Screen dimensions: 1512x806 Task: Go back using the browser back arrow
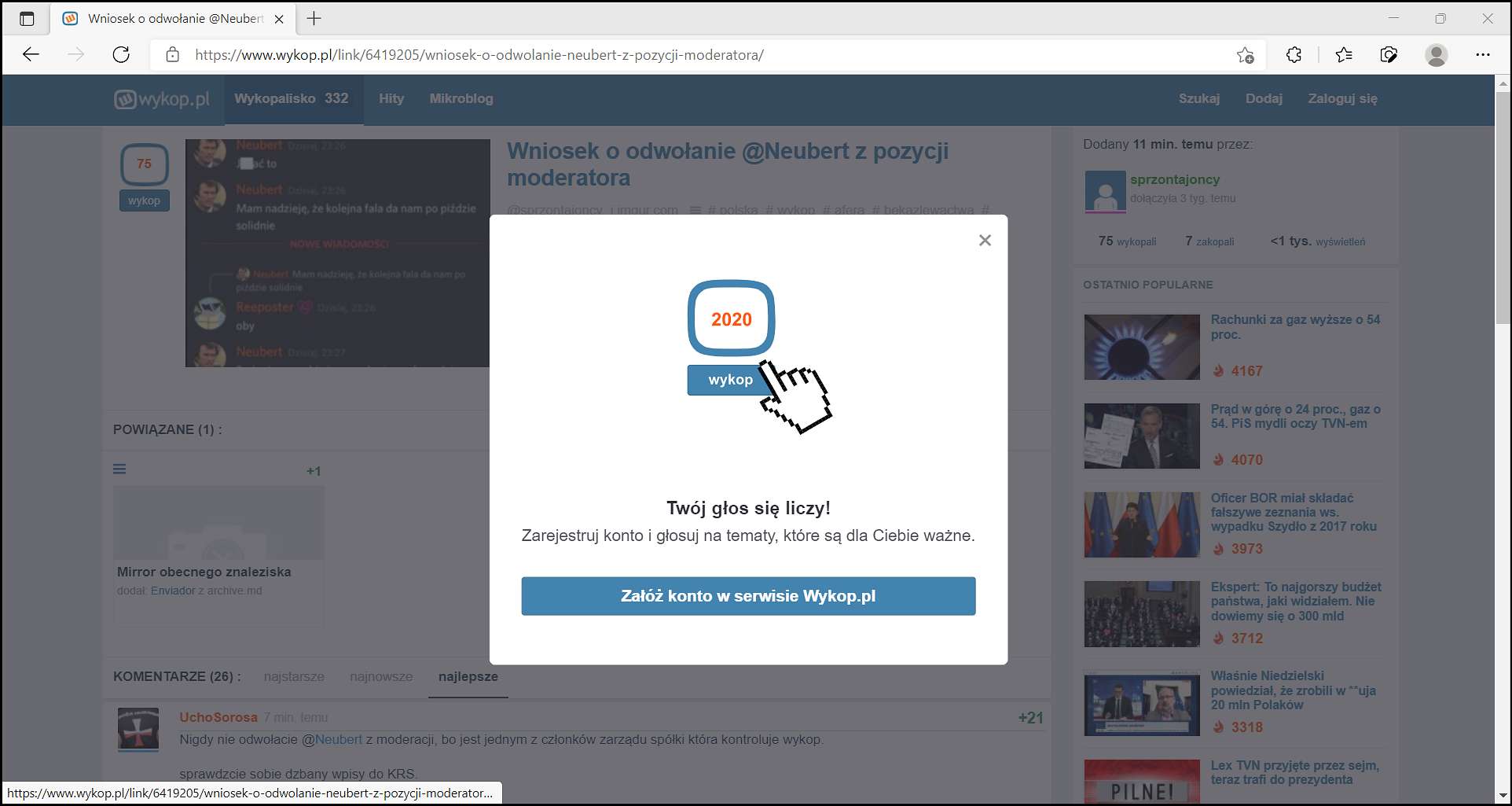click(x=31, y=54)
